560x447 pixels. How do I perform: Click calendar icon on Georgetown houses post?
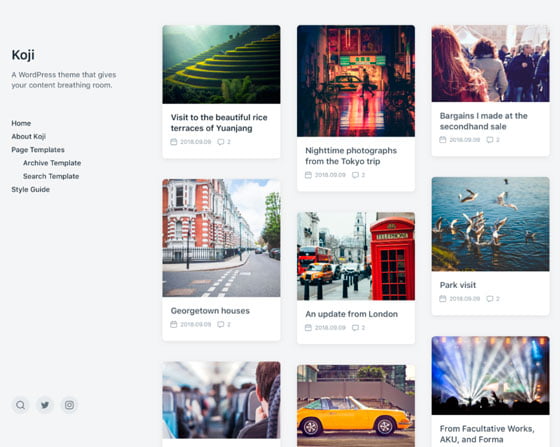pos(174,324)
